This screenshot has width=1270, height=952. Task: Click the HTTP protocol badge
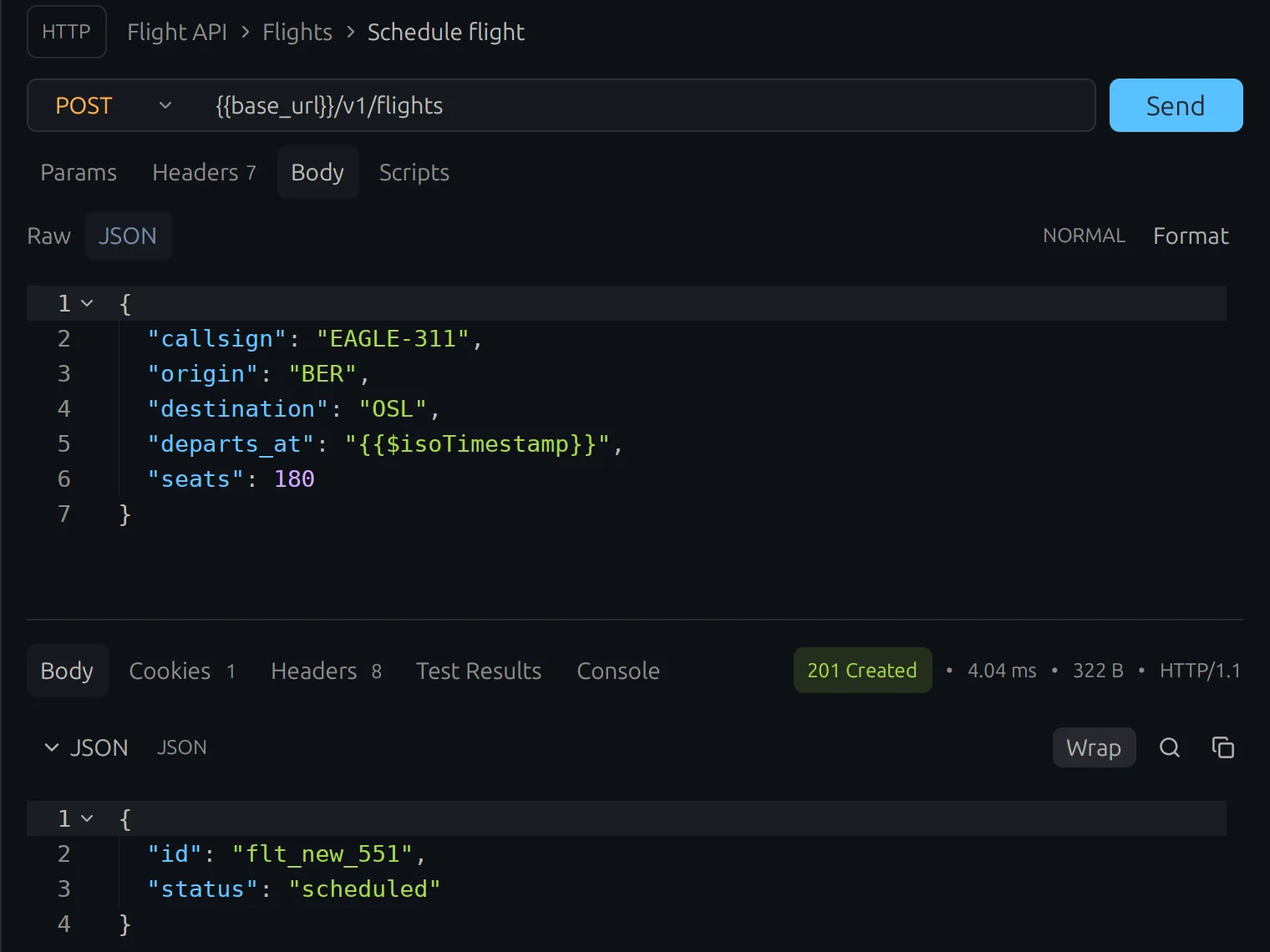tap(67, 32)
